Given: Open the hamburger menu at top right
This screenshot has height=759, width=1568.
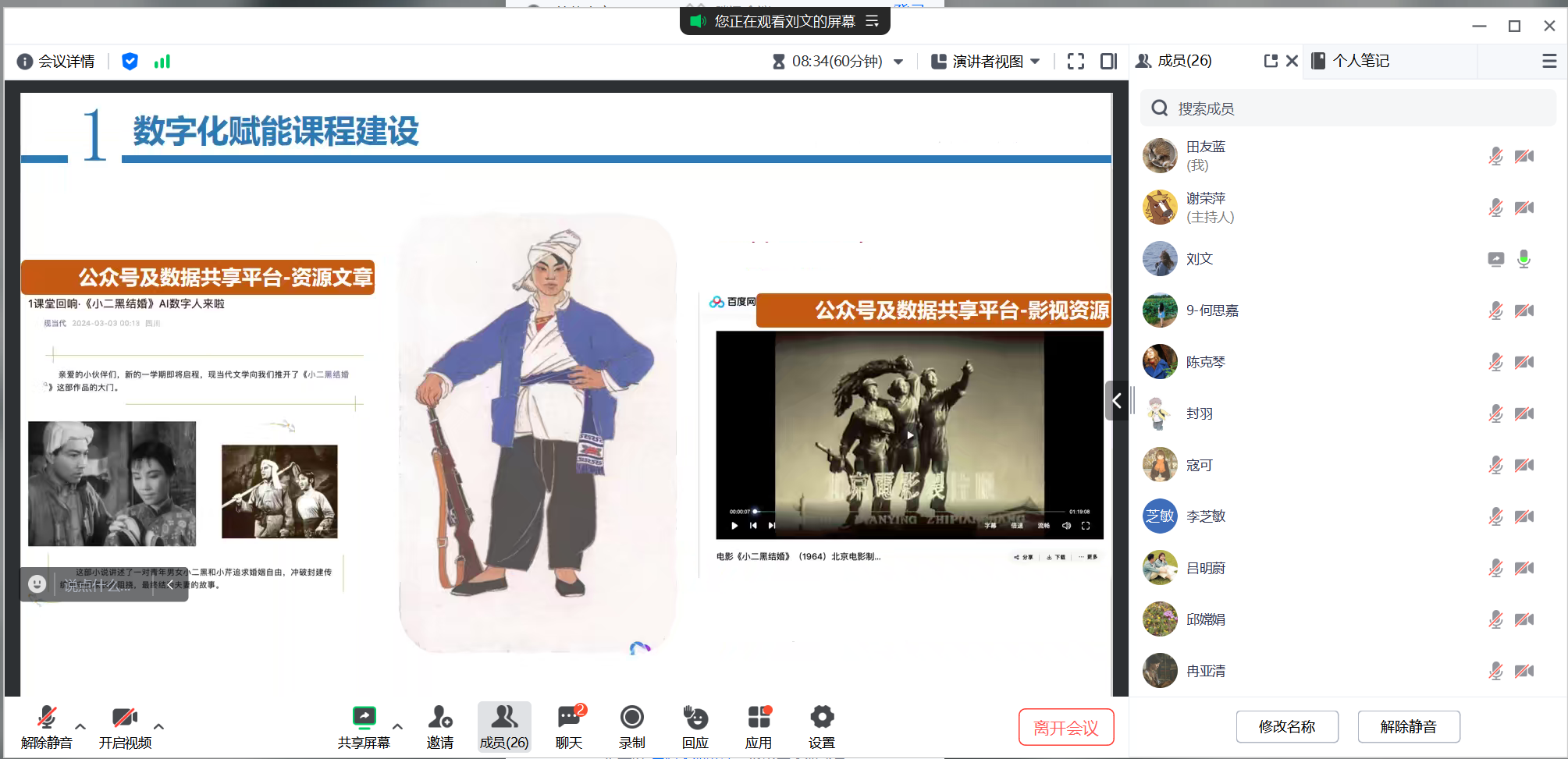Looking at the screenshot, I should (1549, 61).
